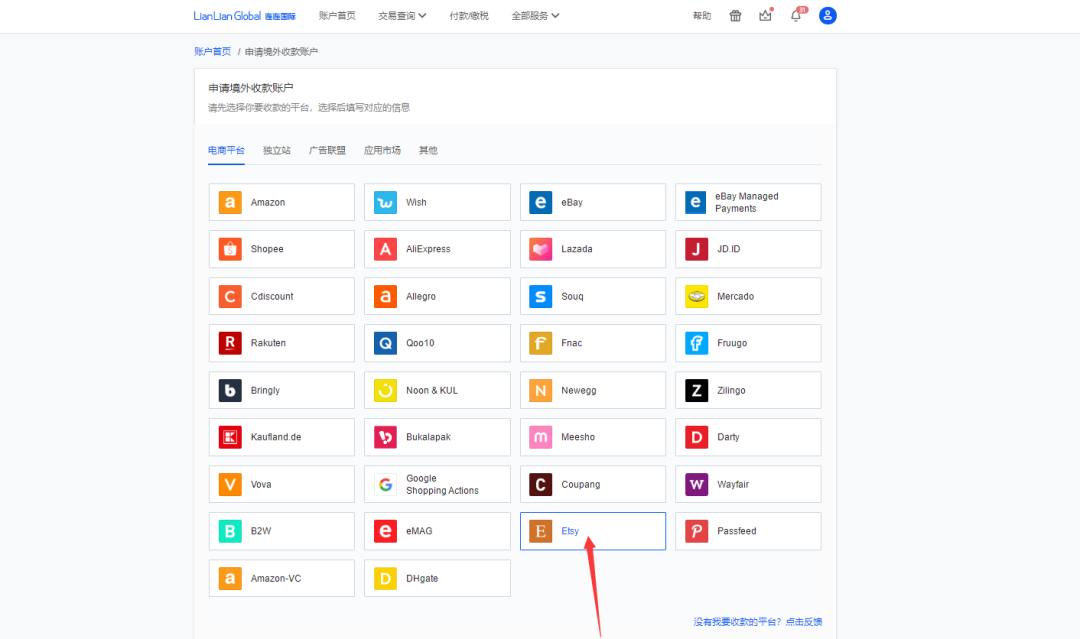Expand the 交易查询 dropdown menu
The height and width of the screenshot is (639, 1080).
tap(402, 15)
